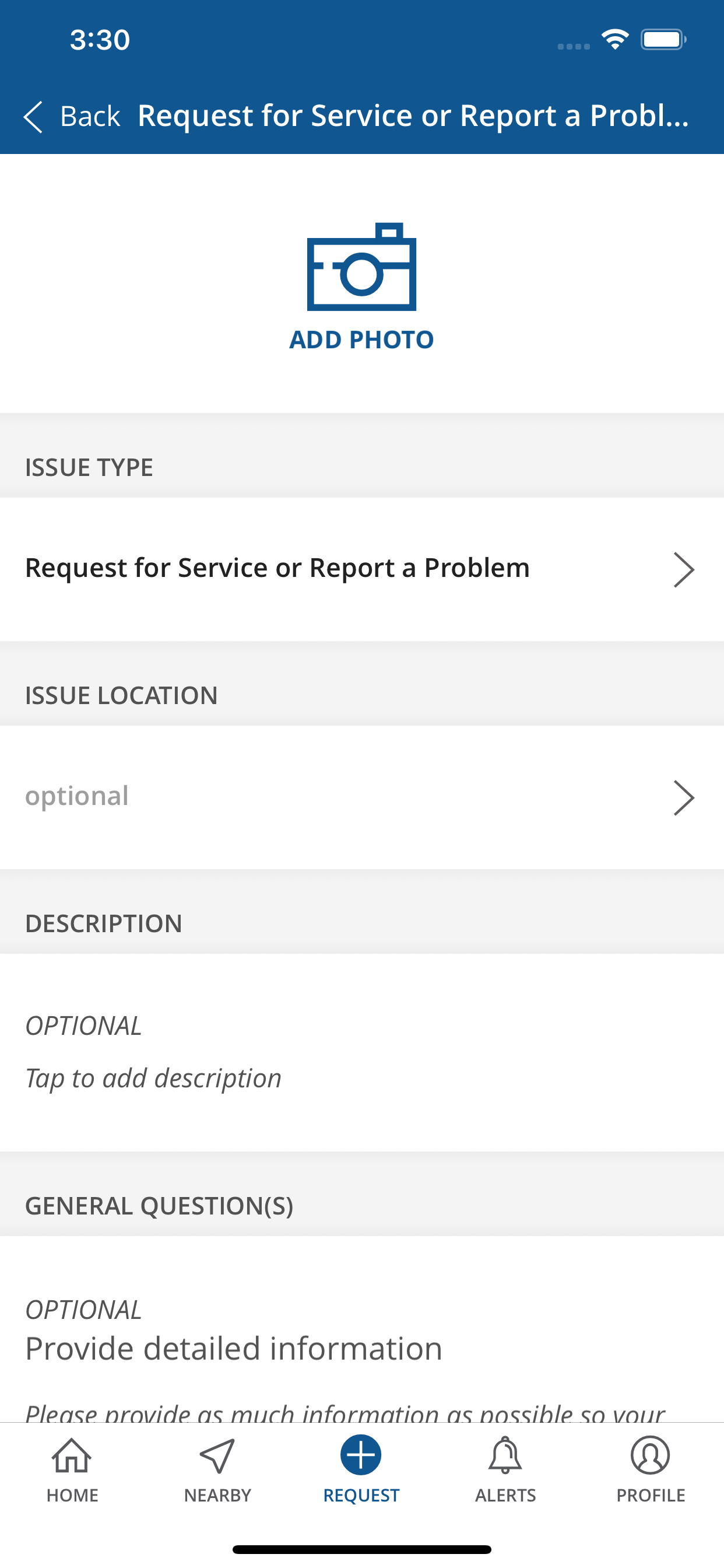
Task: Tap Provide detailed information field
Action: click(234, 1349)
